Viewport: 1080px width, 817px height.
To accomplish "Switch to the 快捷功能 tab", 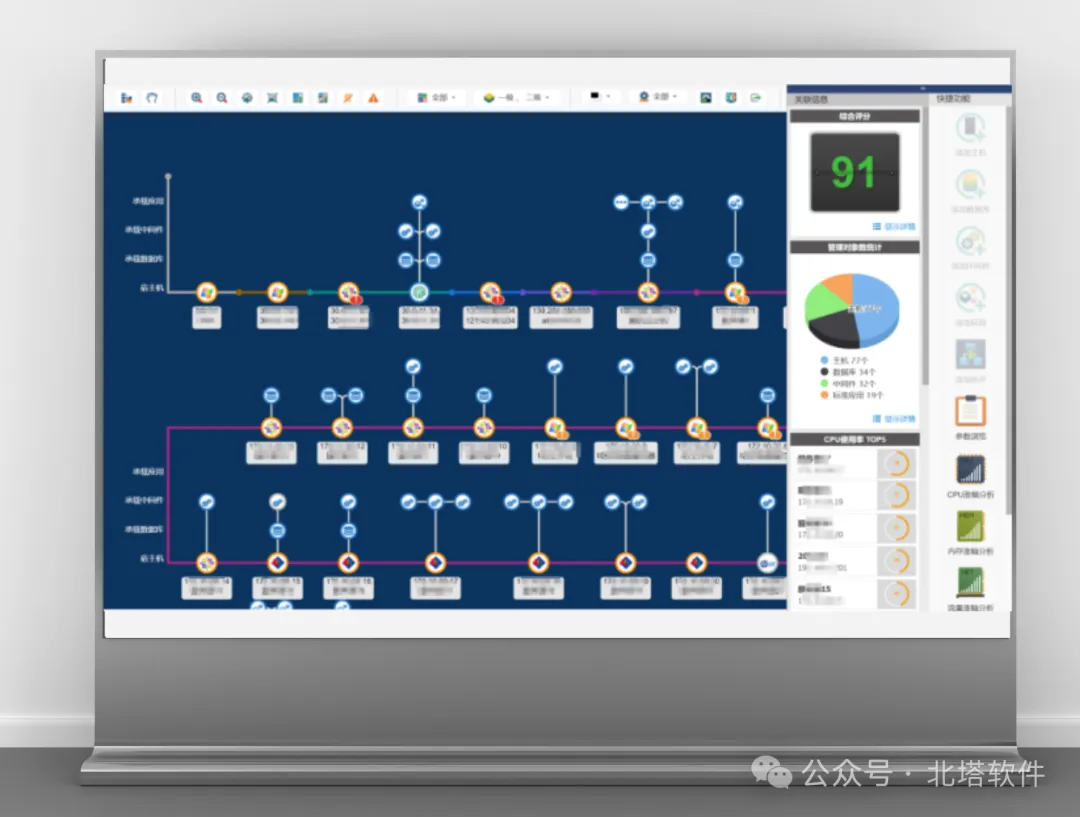I will [953, 99].
